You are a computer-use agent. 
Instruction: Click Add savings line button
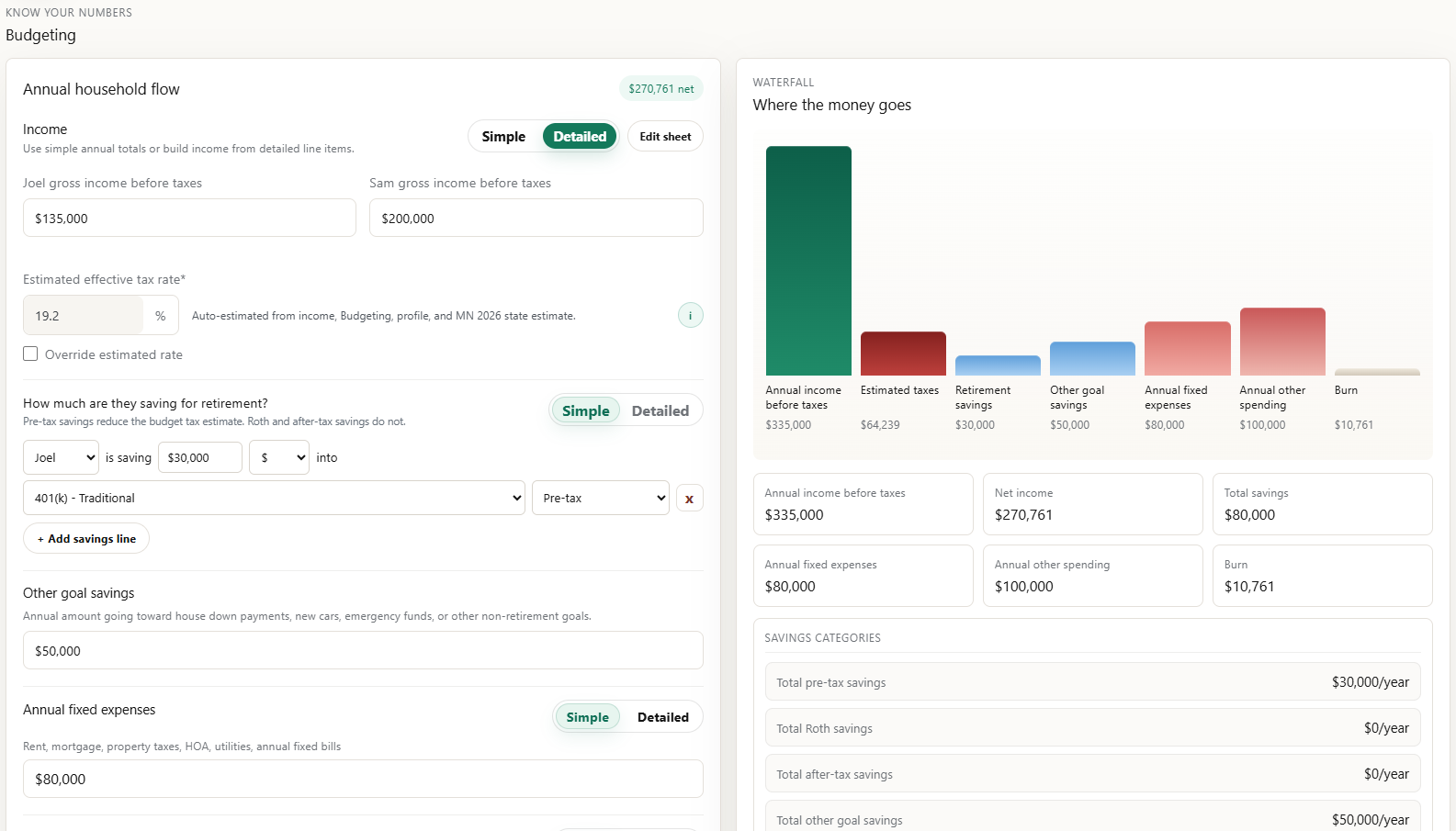coord(86,539)
